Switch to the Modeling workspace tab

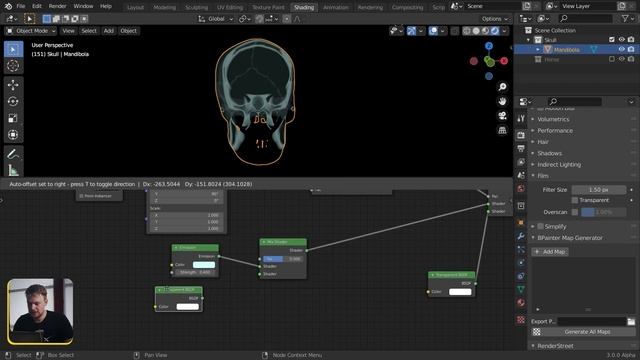click(x=164, y=7)
